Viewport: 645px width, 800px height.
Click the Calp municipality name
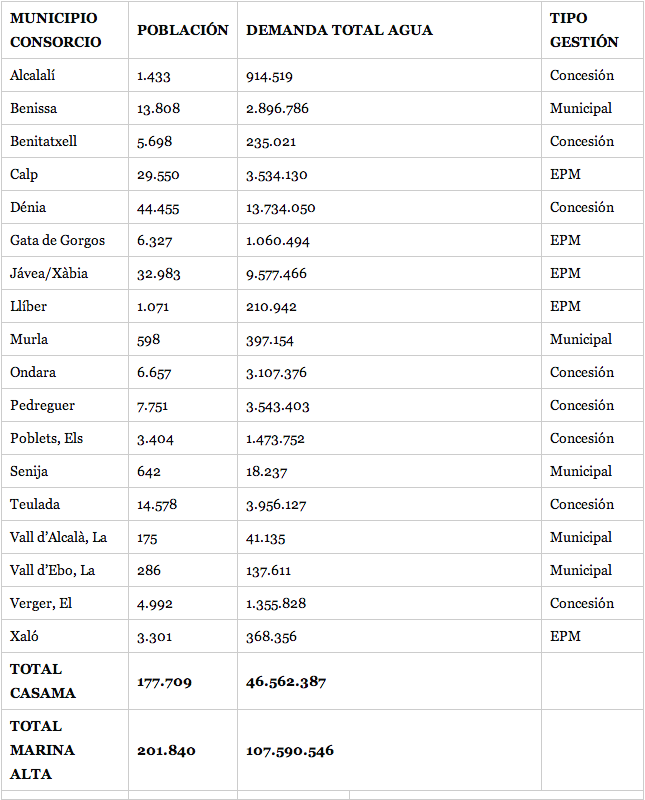pos(24,174)
